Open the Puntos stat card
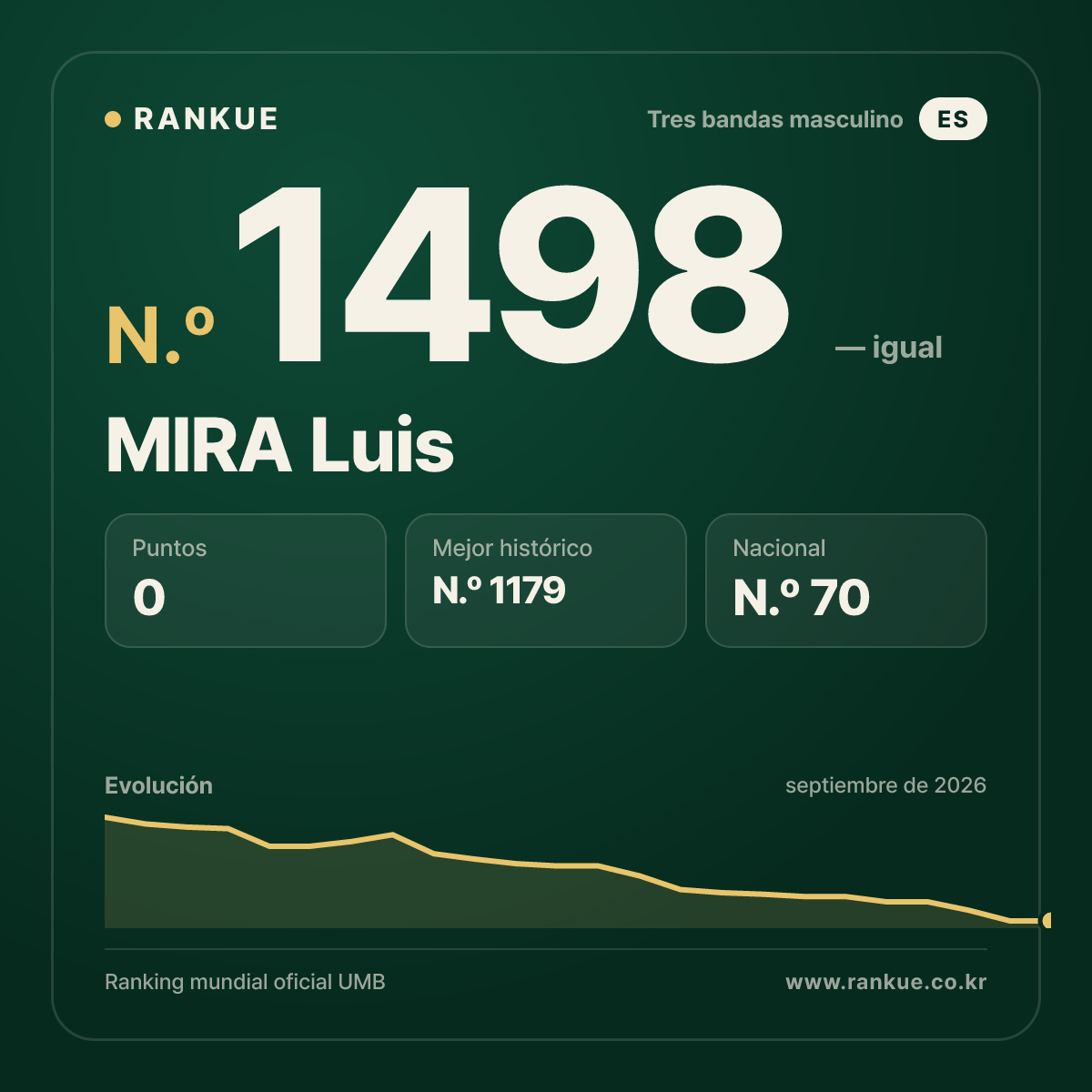The height and width of the screenshot is (1092, 1092). pos(246,581)
